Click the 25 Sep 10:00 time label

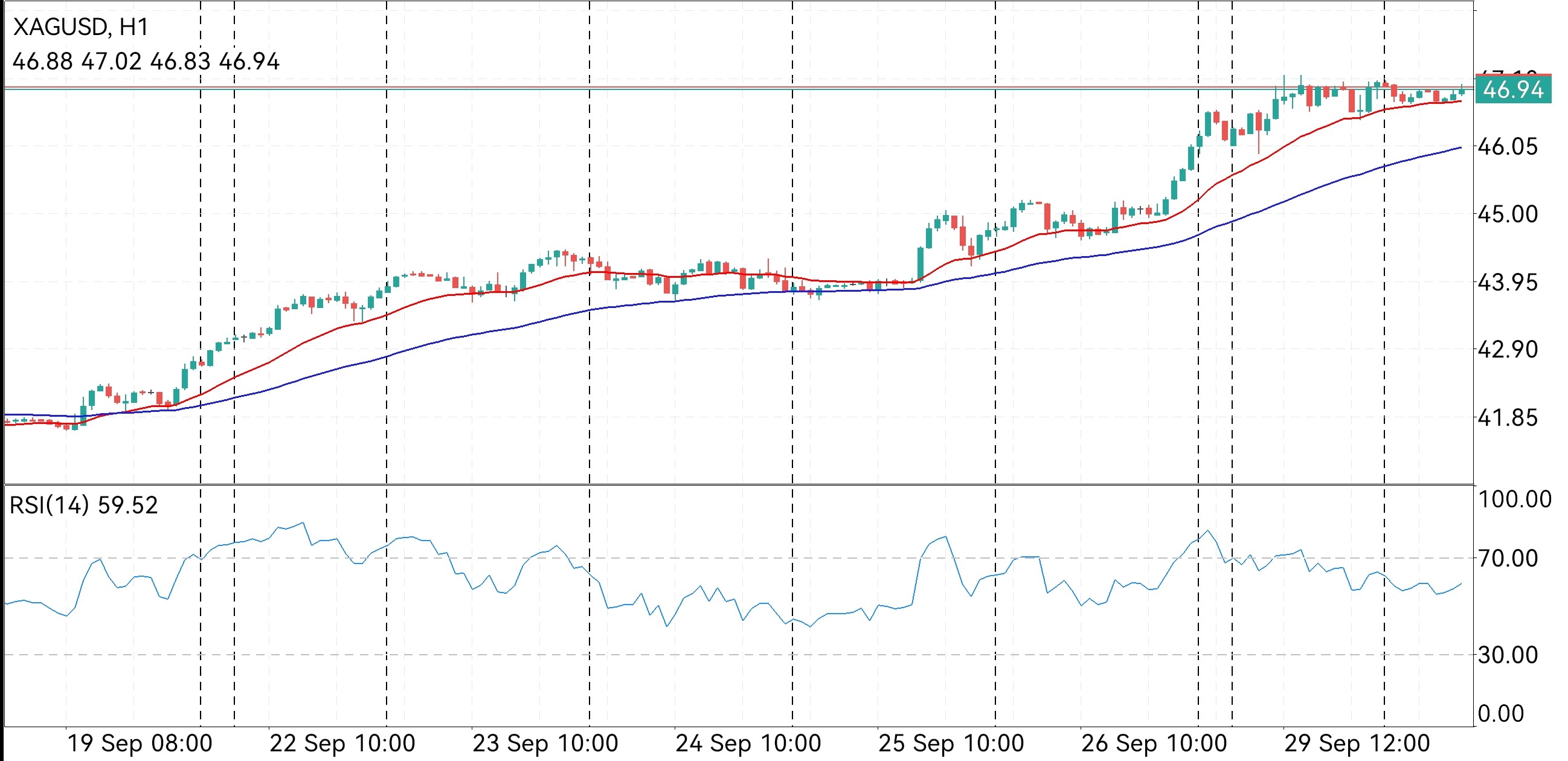[x=951, y=744]
